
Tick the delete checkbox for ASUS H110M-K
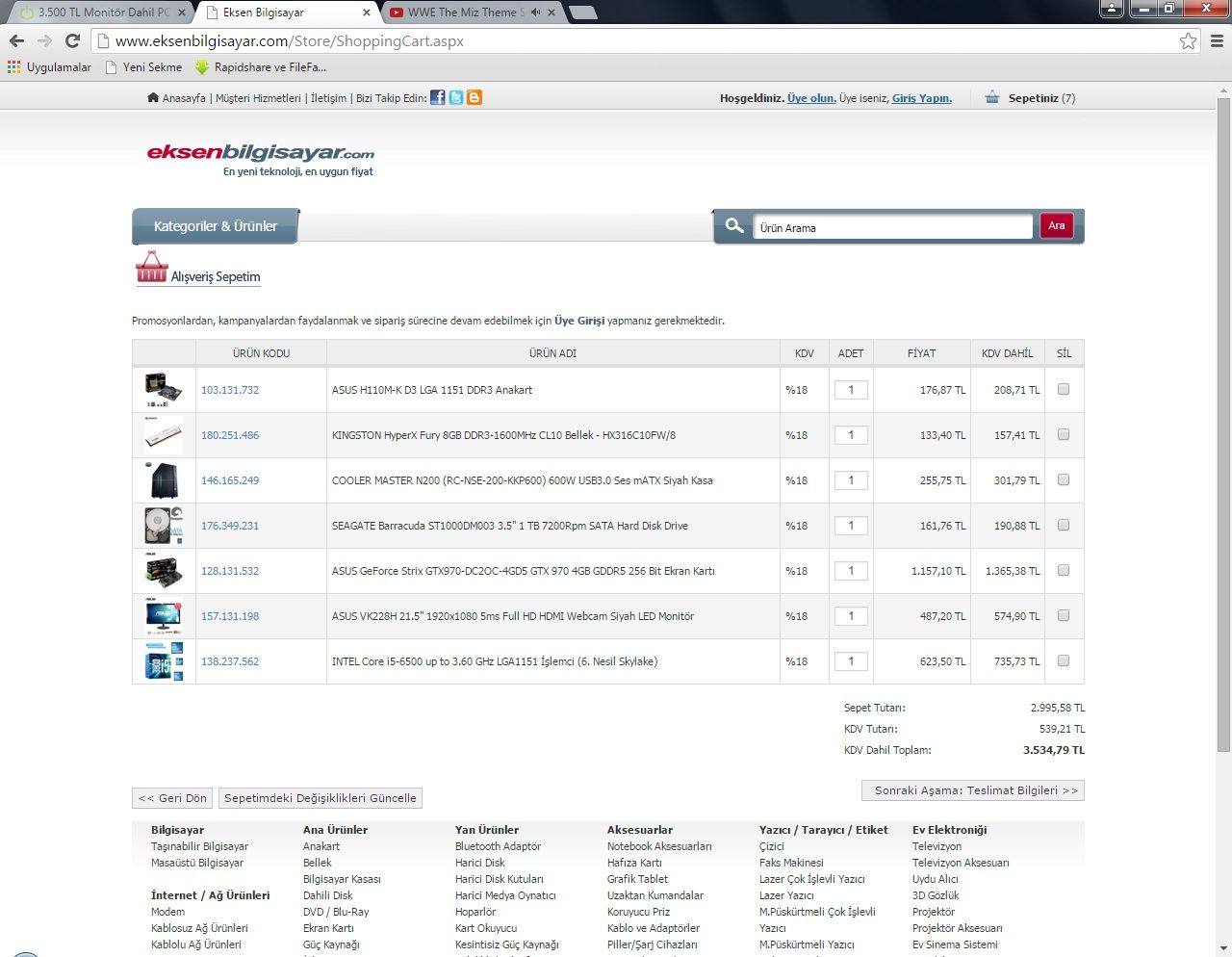(1064, 389)
